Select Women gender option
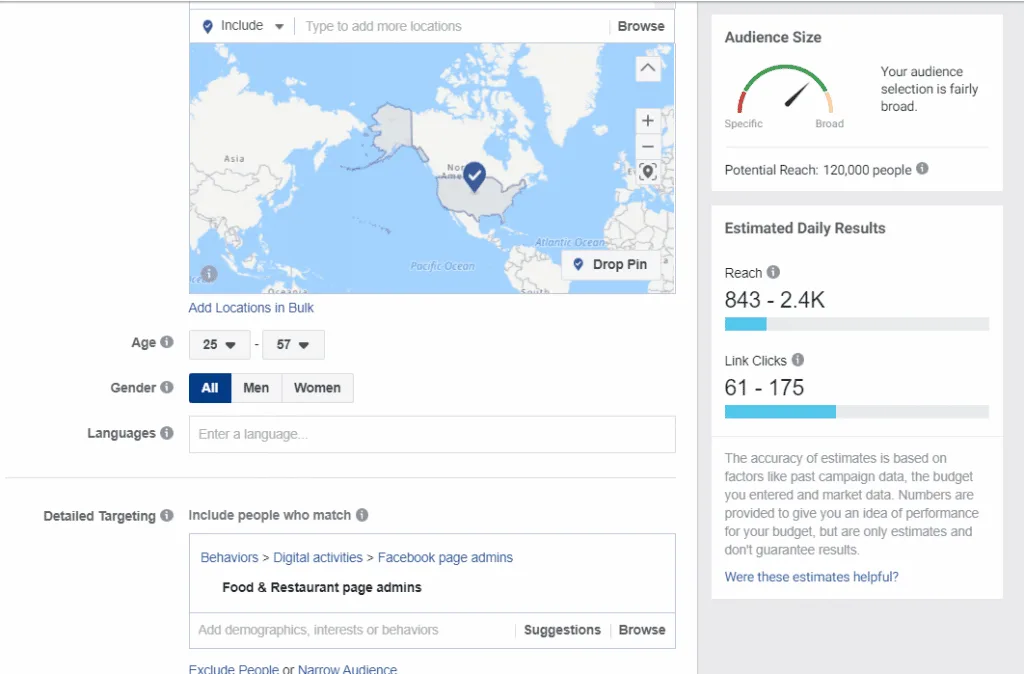 point(317,388)
